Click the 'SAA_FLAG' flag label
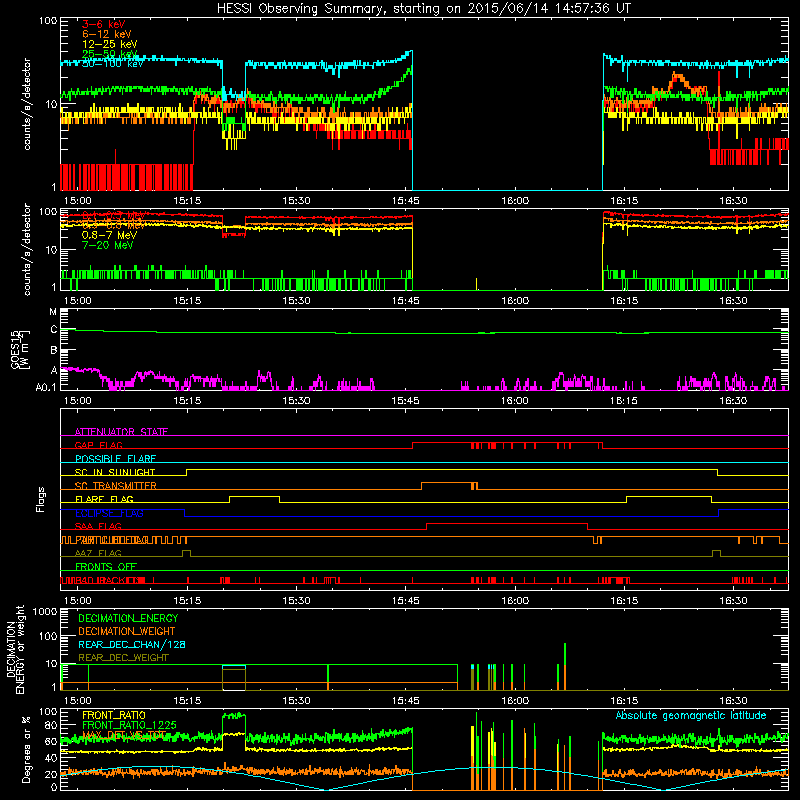This screenshot has height=800, width=800. pyautogui.click(x=98, y=526)
